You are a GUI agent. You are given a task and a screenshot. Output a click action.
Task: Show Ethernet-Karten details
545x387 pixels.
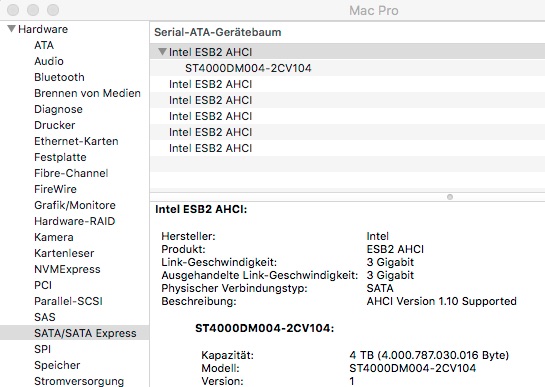tap(76, 141)
